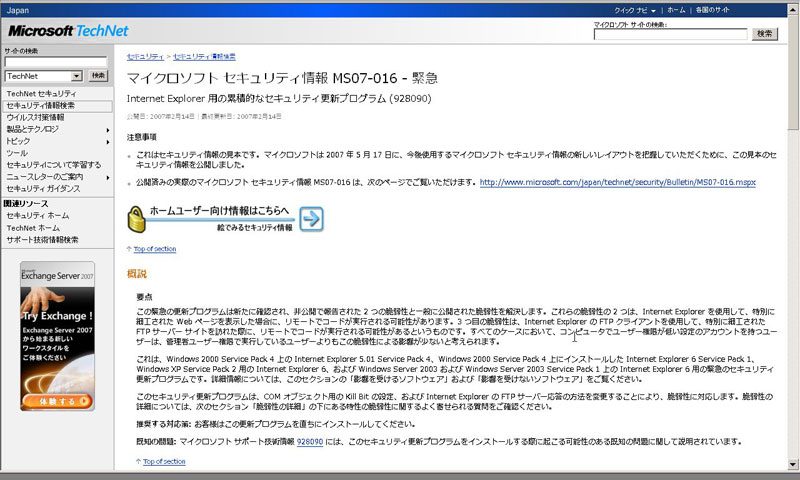This screenshot has width=800, height=480.
Task: Click the scroll up arrow of the scrollbar
Action: (x=793, y=9)
